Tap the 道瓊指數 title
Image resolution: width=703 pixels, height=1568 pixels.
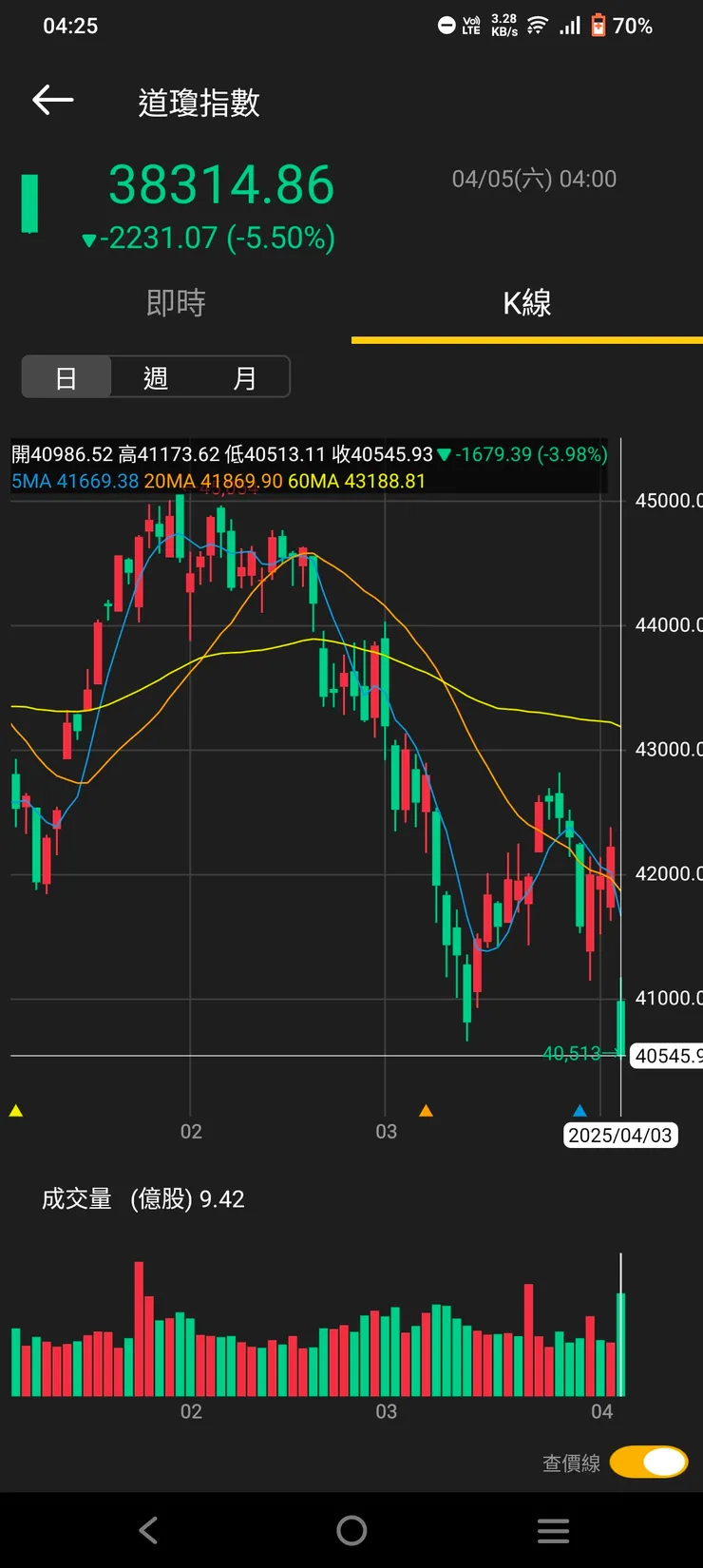pyautogui.click(x=199, y=103)
